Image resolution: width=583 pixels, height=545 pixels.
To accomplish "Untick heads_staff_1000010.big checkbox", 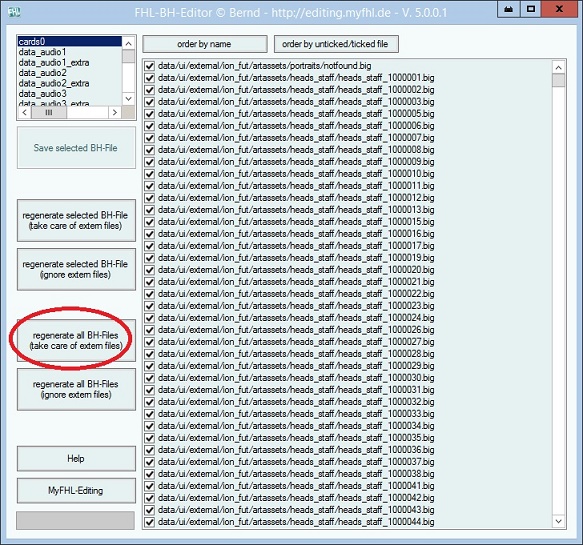I will 149,174.
